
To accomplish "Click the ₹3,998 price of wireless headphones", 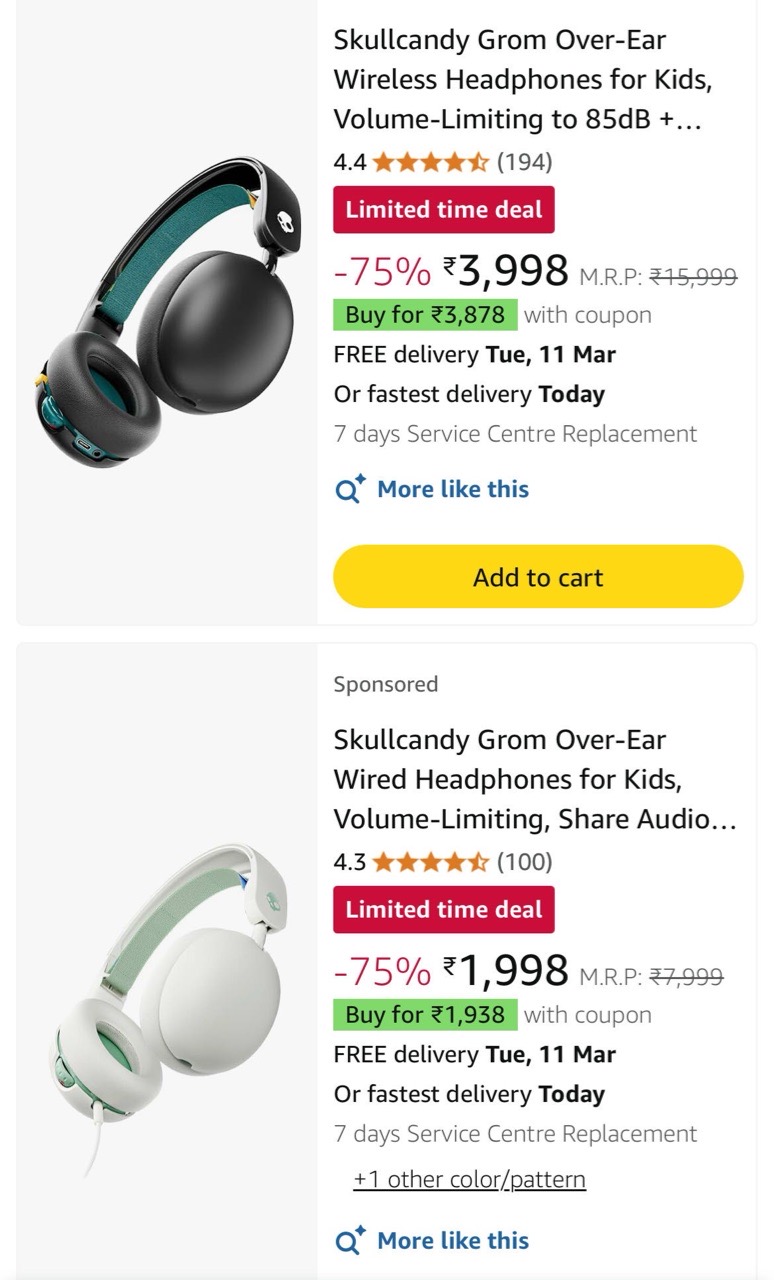I will [x=506, y=269].
